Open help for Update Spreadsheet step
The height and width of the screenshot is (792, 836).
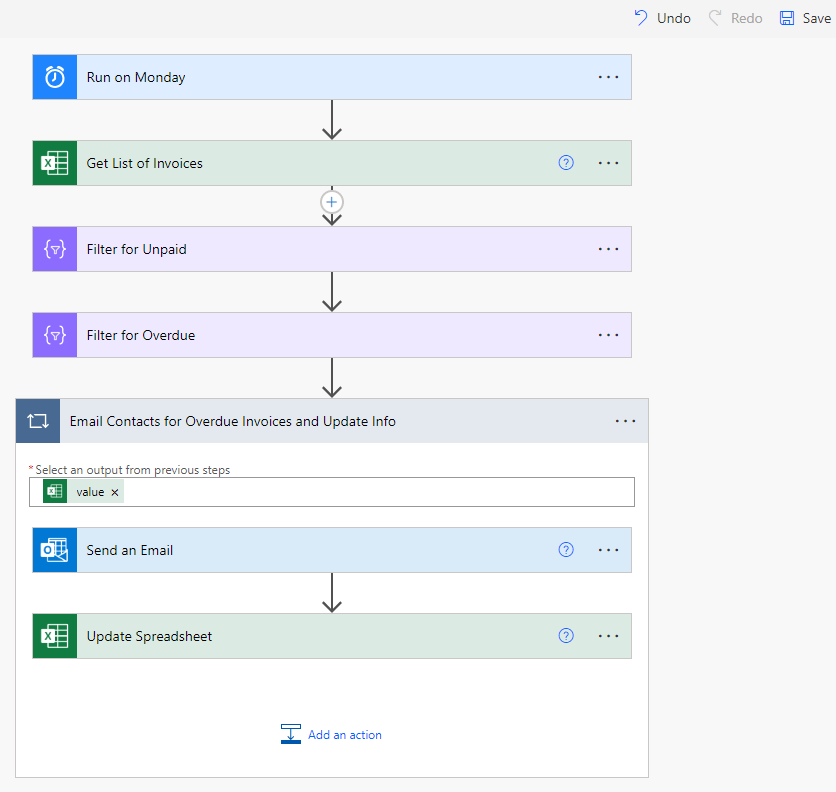566,636
